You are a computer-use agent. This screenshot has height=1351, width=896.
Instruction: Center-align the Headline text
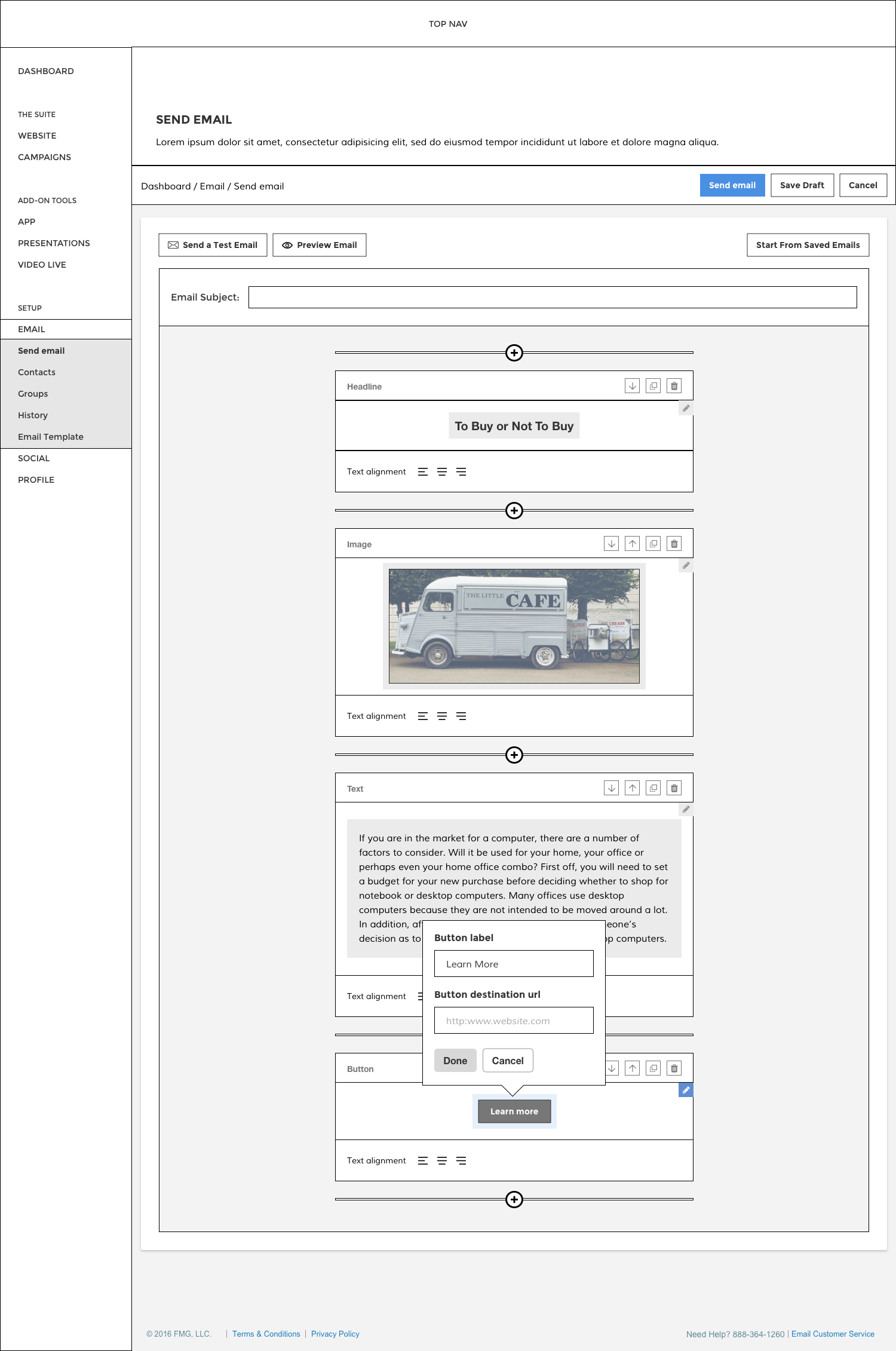(442, 472)
